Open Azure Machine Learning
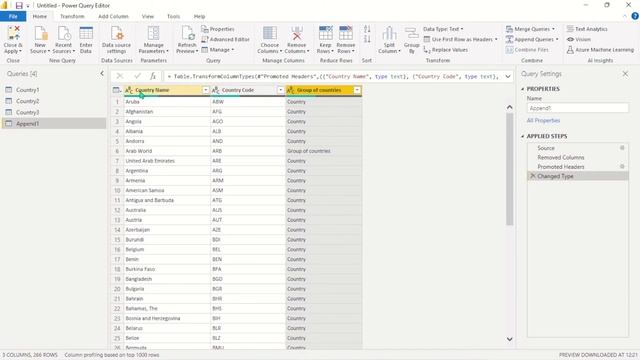 point(600,49)
